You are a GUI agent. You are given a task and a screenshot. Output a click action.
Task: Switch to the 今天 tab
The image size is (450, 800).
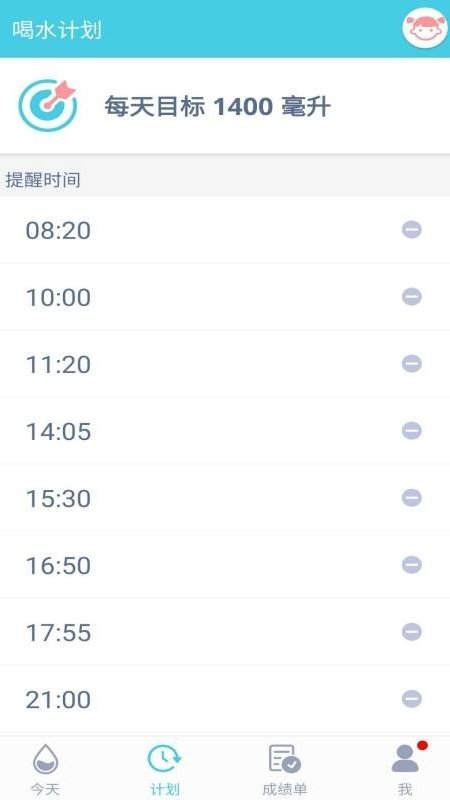45,770
